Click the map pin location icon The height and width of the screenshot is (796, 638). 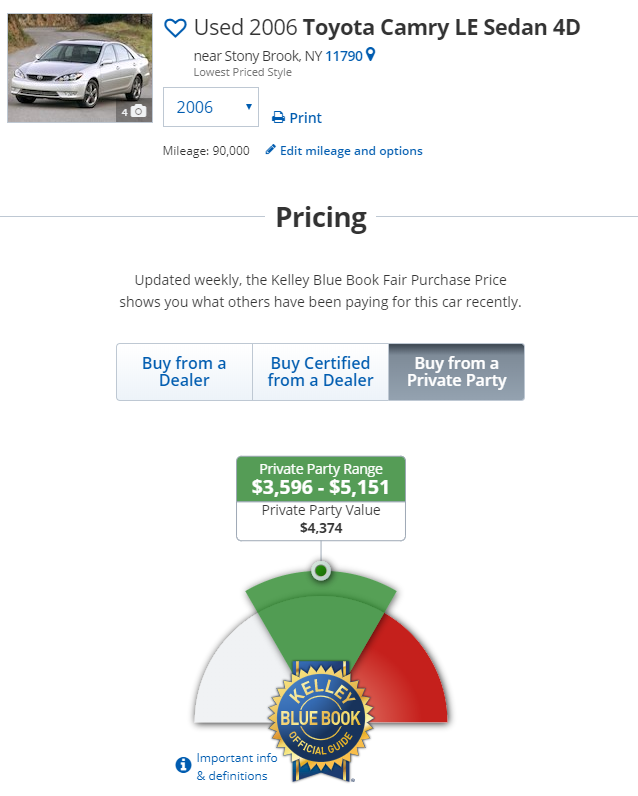pyautogui.click(x=371, y=55)
